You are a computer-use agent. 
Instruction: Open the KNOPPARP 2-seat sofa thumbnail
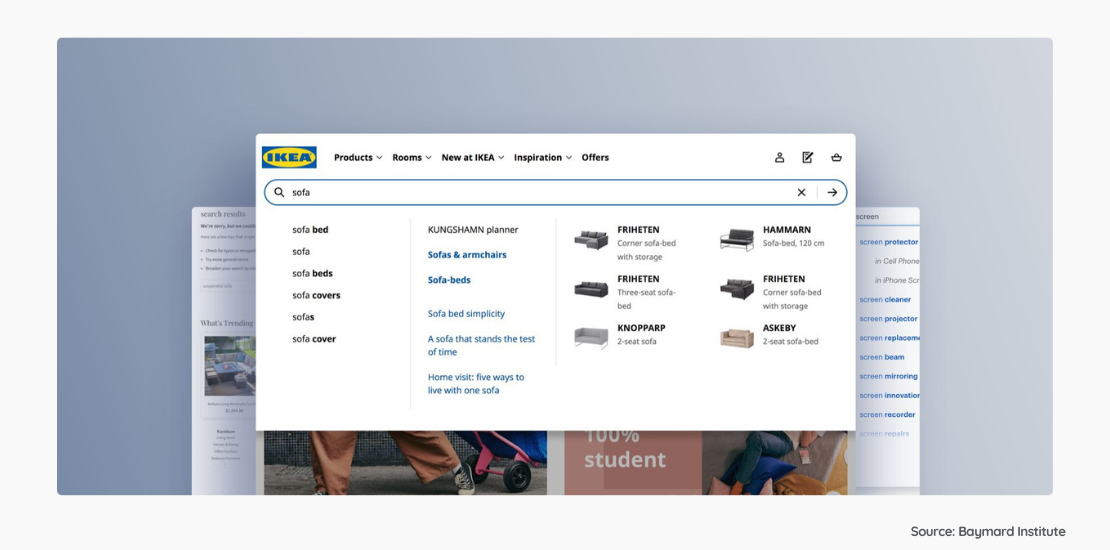591,338
